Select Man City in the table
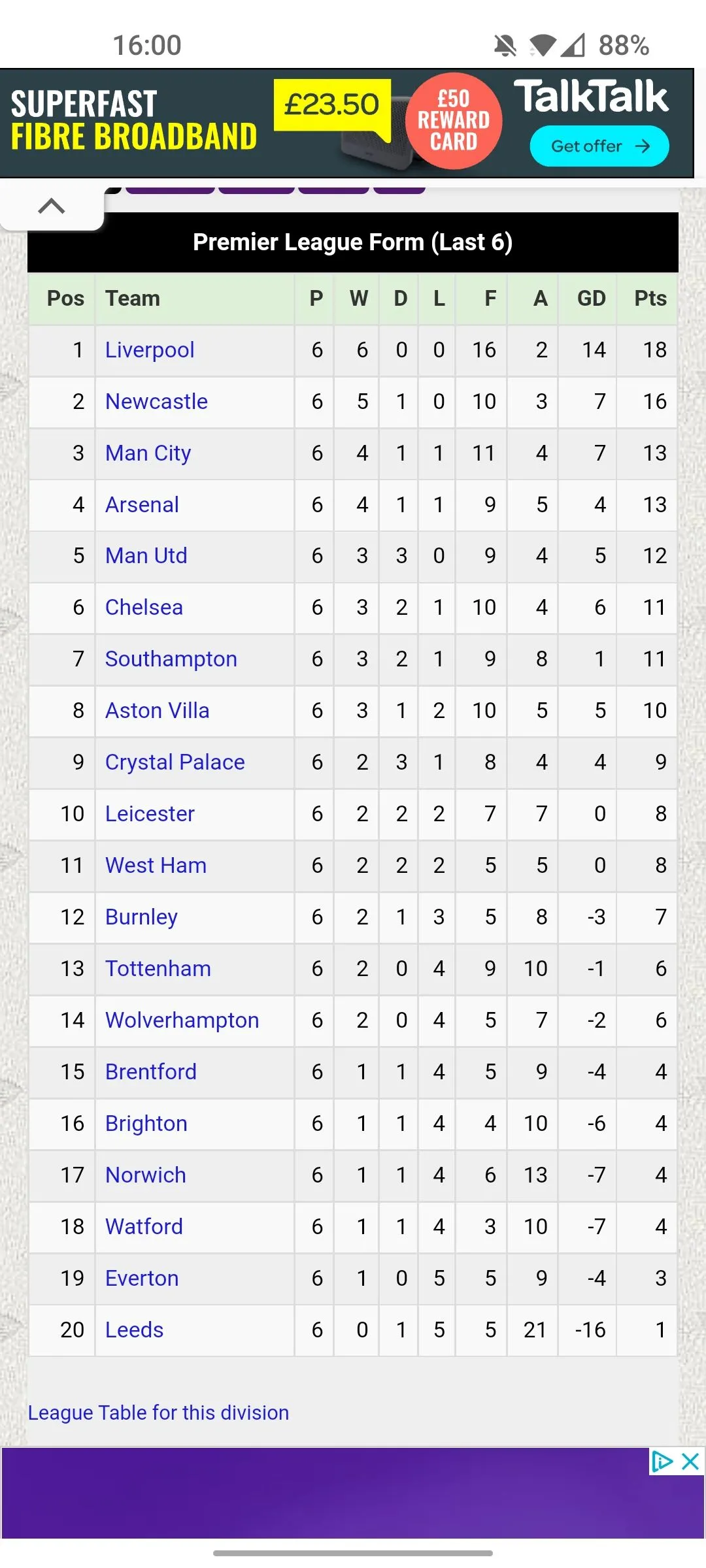Image resolution: width=706 pixels, height=1568 pixels. pos(148,453)
